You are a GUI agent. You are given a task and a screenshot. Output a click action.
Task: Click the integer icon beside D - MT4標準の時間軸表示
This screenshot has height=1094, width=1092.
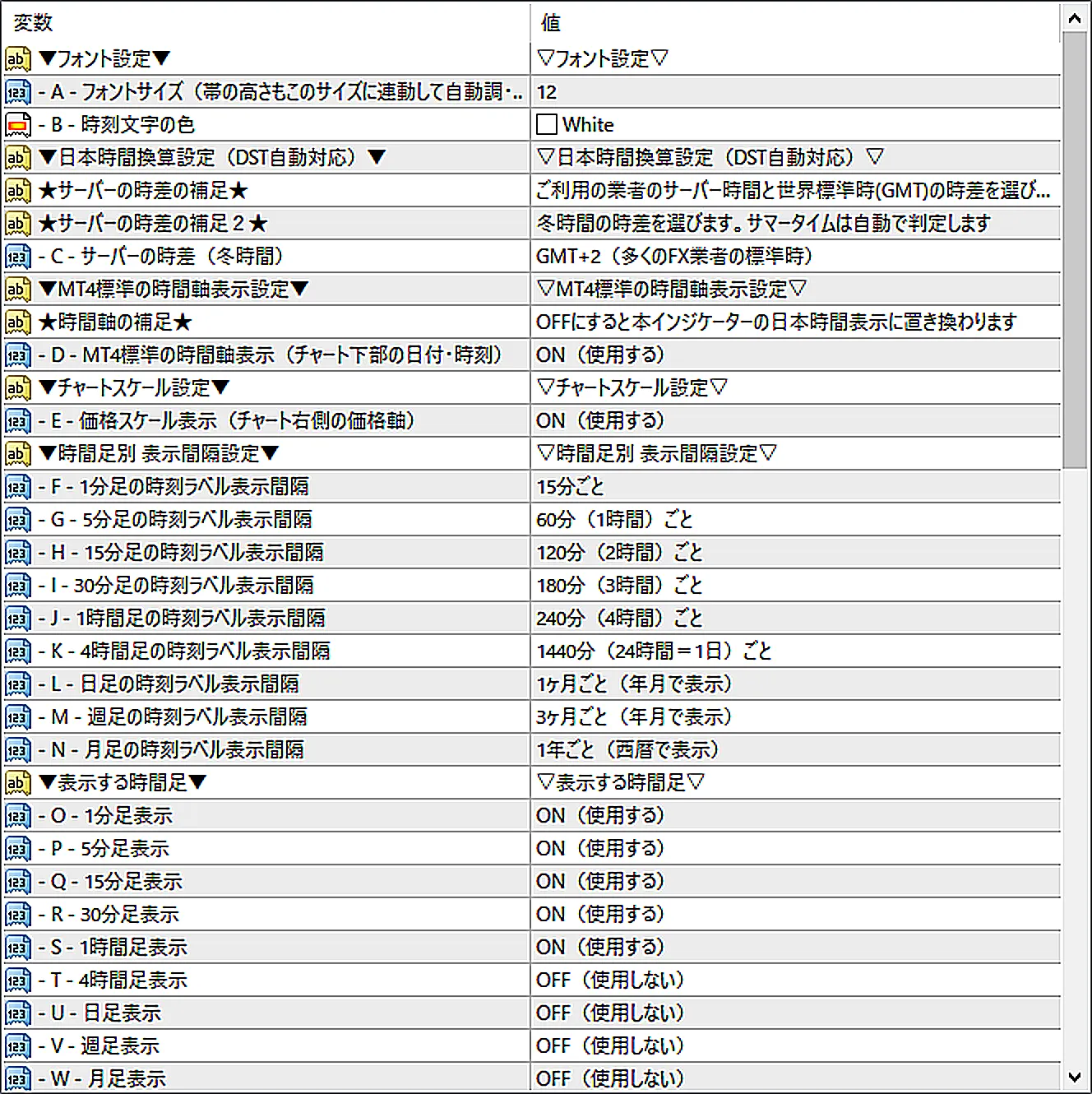pyautogui.click(x=18, y=355)
